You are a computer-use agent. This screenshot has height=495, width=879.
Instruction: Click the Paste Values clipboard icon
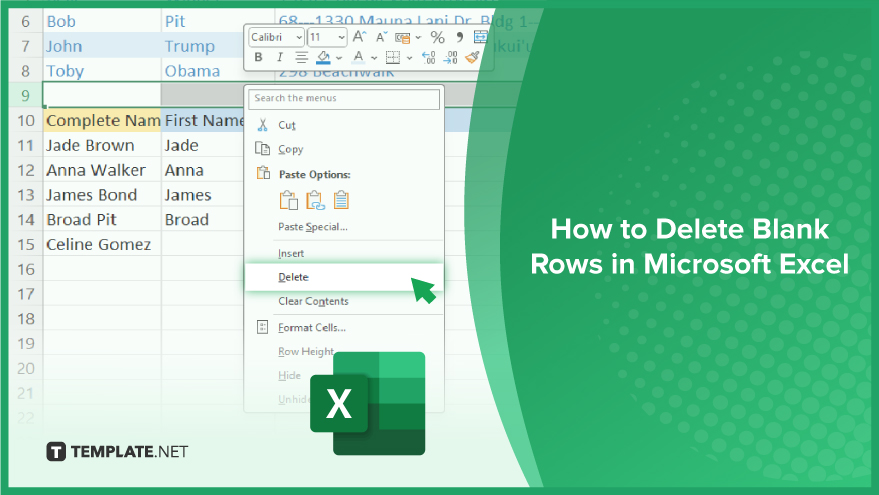(x=315, y=200)
